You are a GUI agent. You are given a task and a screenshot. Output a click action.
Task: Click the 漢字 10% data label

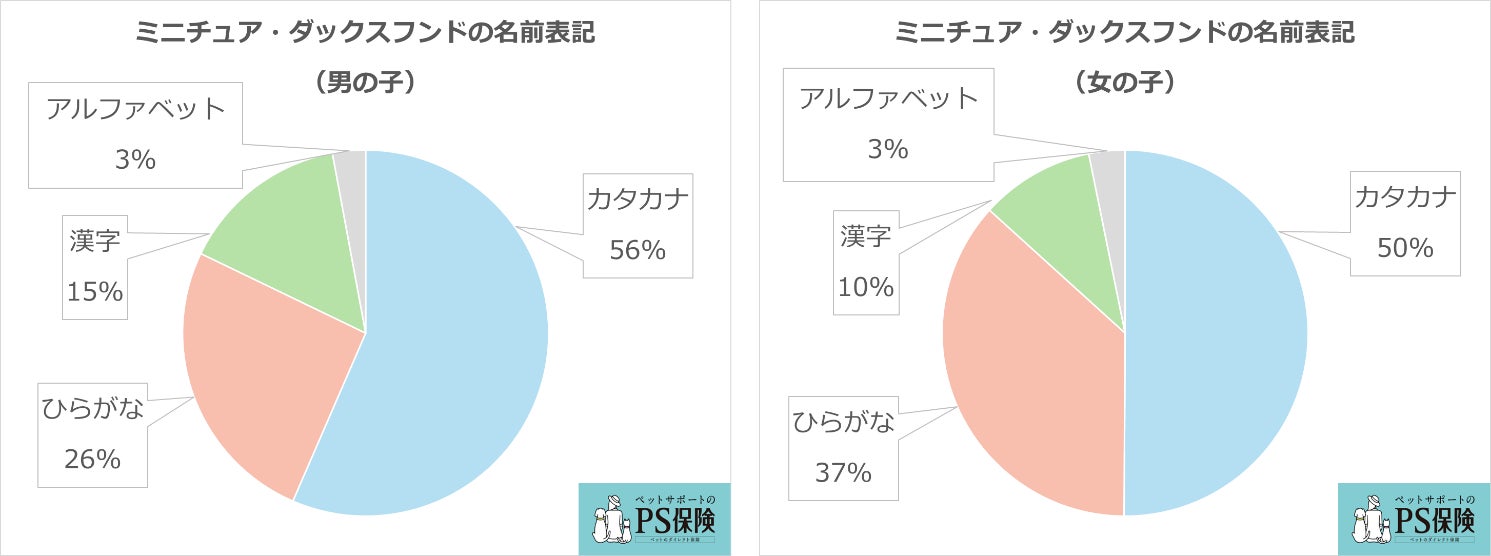pyautogui.click(x=866, y=262)
